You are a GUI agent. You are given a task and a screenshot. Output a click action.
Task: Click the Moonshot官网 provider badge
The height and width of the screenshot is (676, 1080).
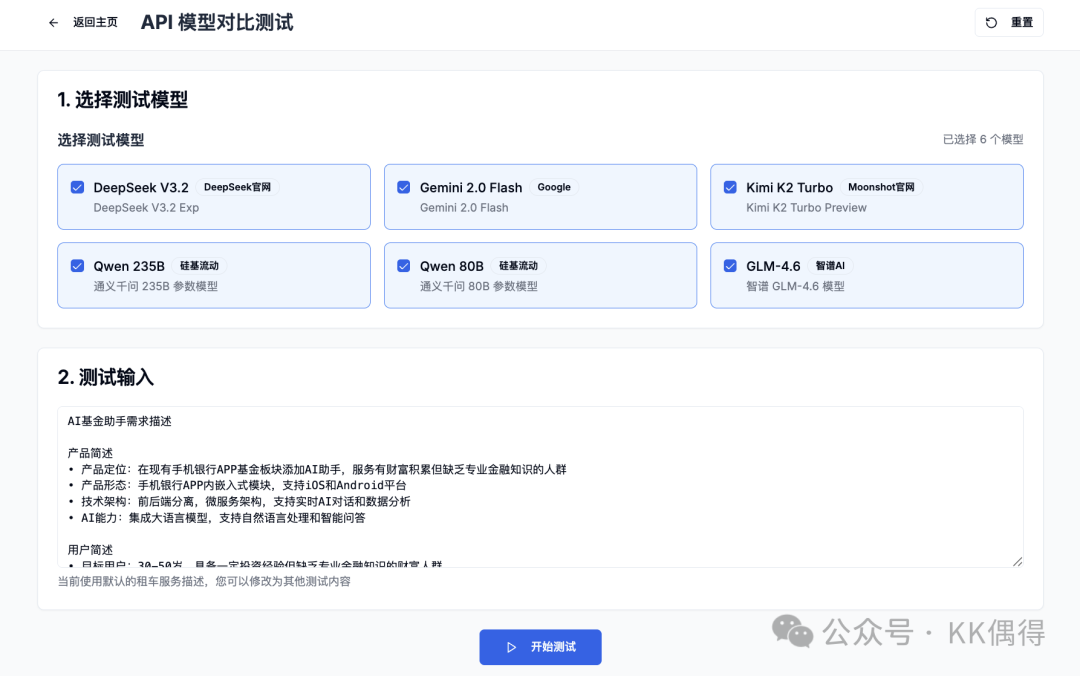(x=881, y=187)
